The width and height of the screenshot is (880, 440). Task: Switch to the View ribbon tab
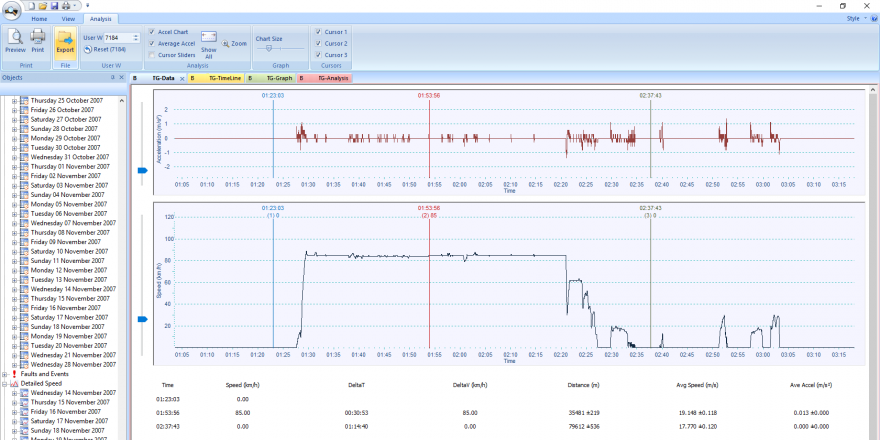tap(68, 18)
